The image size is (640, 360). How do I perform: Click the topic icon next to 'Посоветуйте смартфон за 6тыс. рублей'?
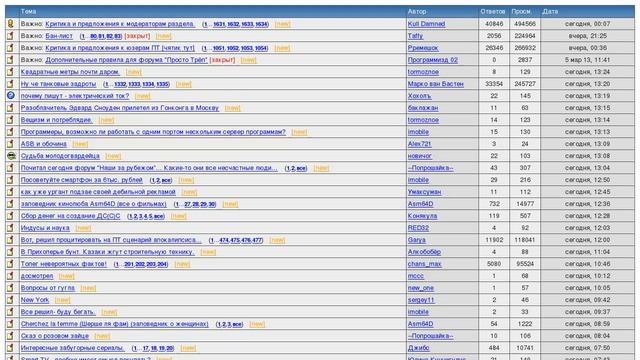[x=11, y=180]
